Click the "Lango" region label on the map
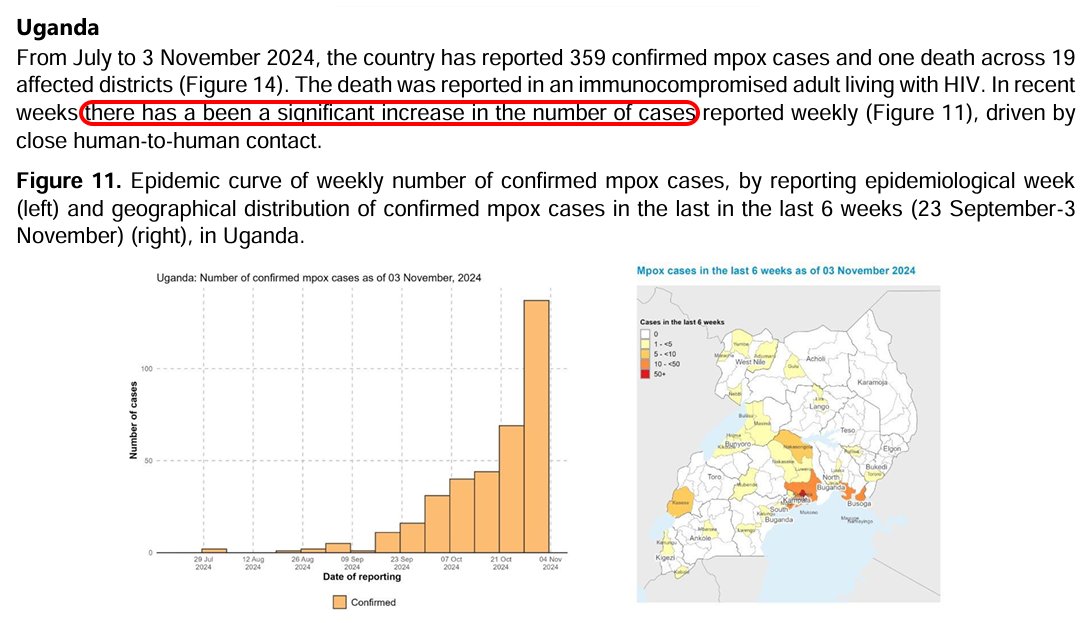Screen dimensions: 1082x623 point(819,407)
